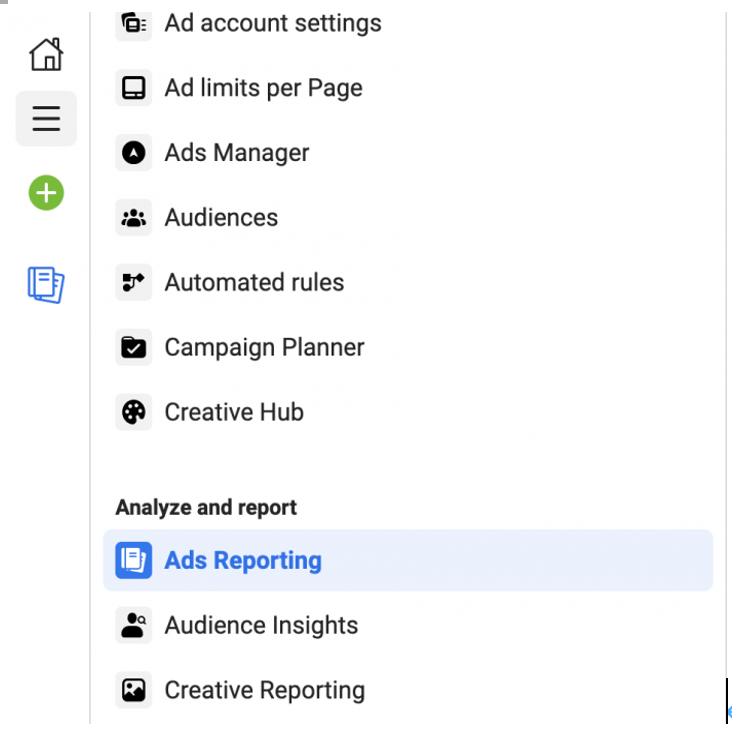Select Ad limits per Page
This screenshot has height=734, width=732.
263,88
